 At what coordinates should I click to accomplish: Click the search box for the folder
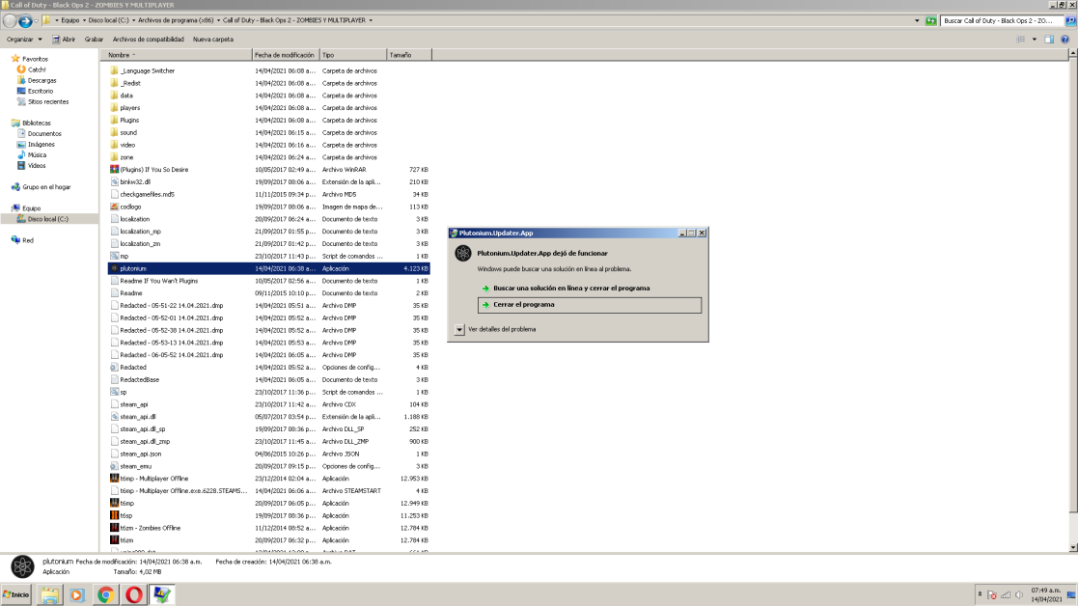1000,20
